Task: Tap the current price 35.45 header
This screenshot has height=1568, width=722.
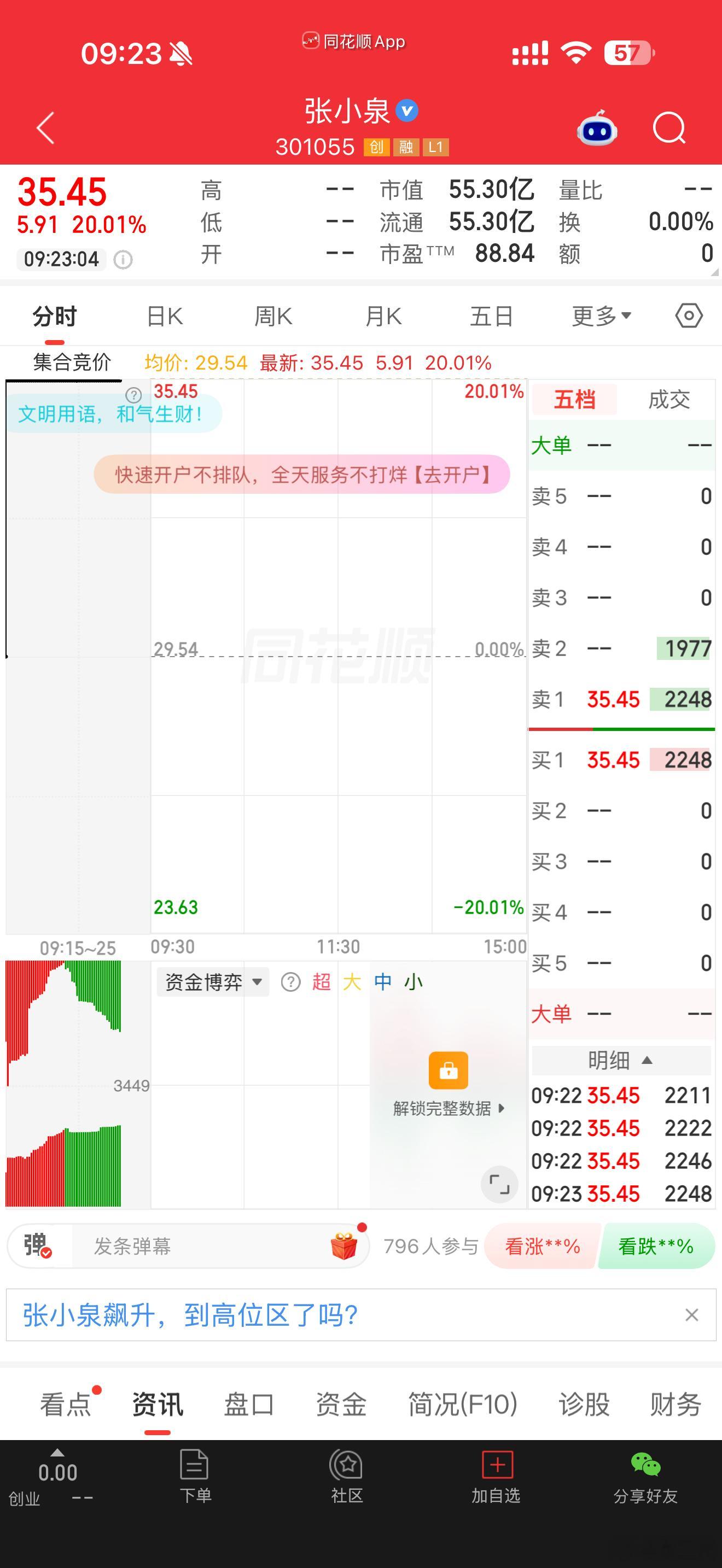Action: point(62,192)
